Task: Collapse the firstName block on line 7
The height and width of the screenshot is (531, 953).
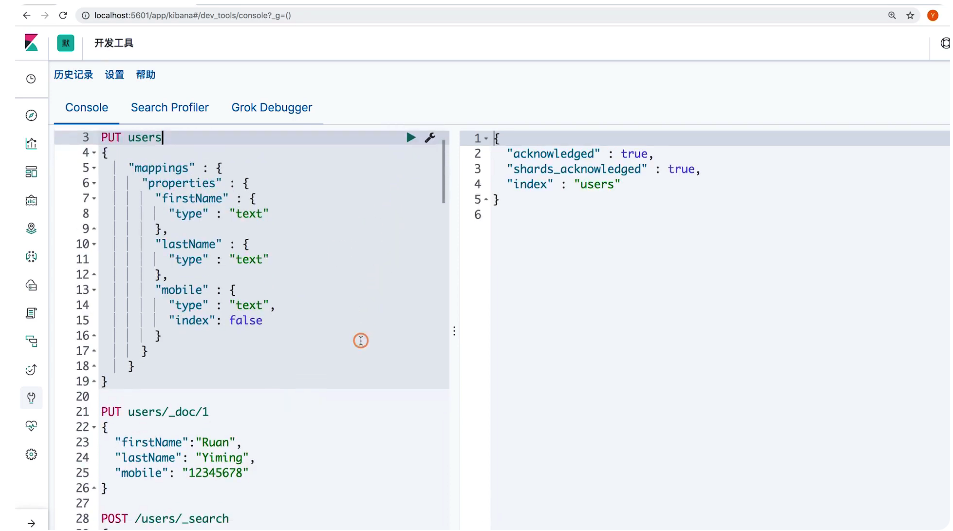Action: [93, 199]
